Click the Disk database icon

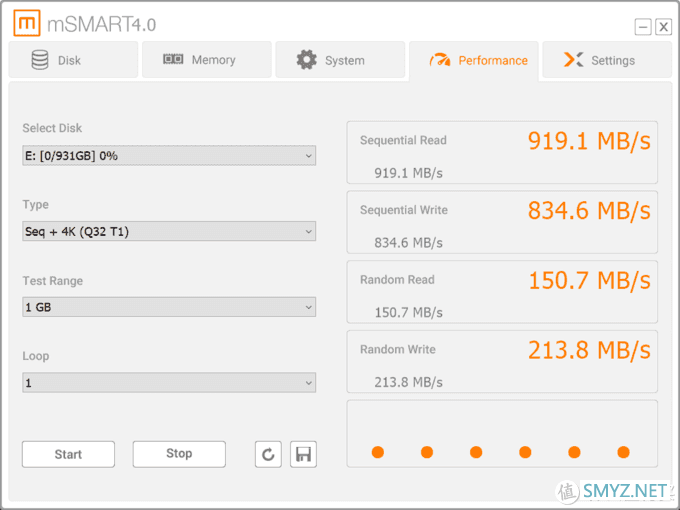[x=40, y=60]
